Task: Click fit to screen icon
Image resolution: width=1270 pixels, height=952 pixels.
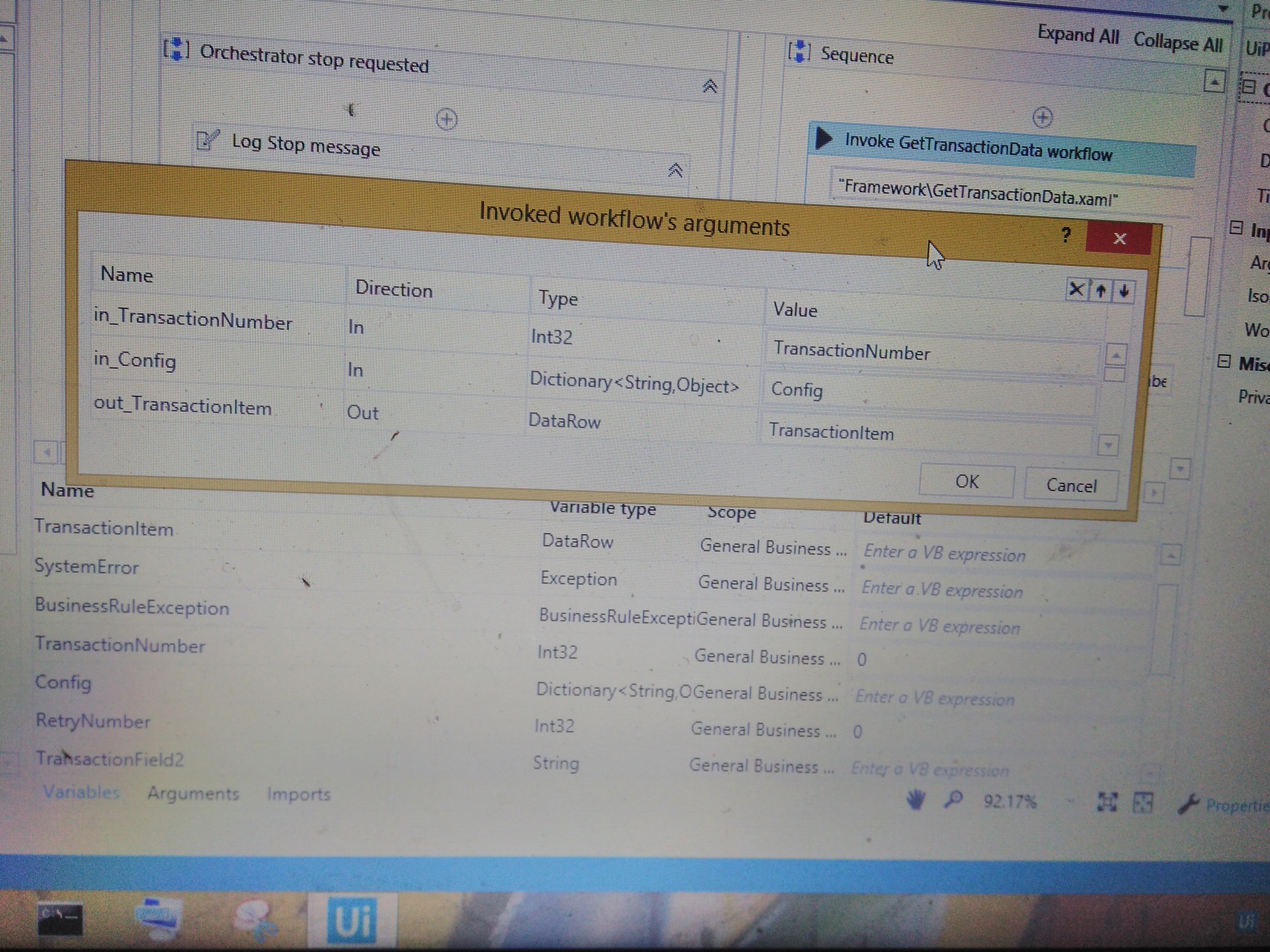Action: click(1107, 802)
